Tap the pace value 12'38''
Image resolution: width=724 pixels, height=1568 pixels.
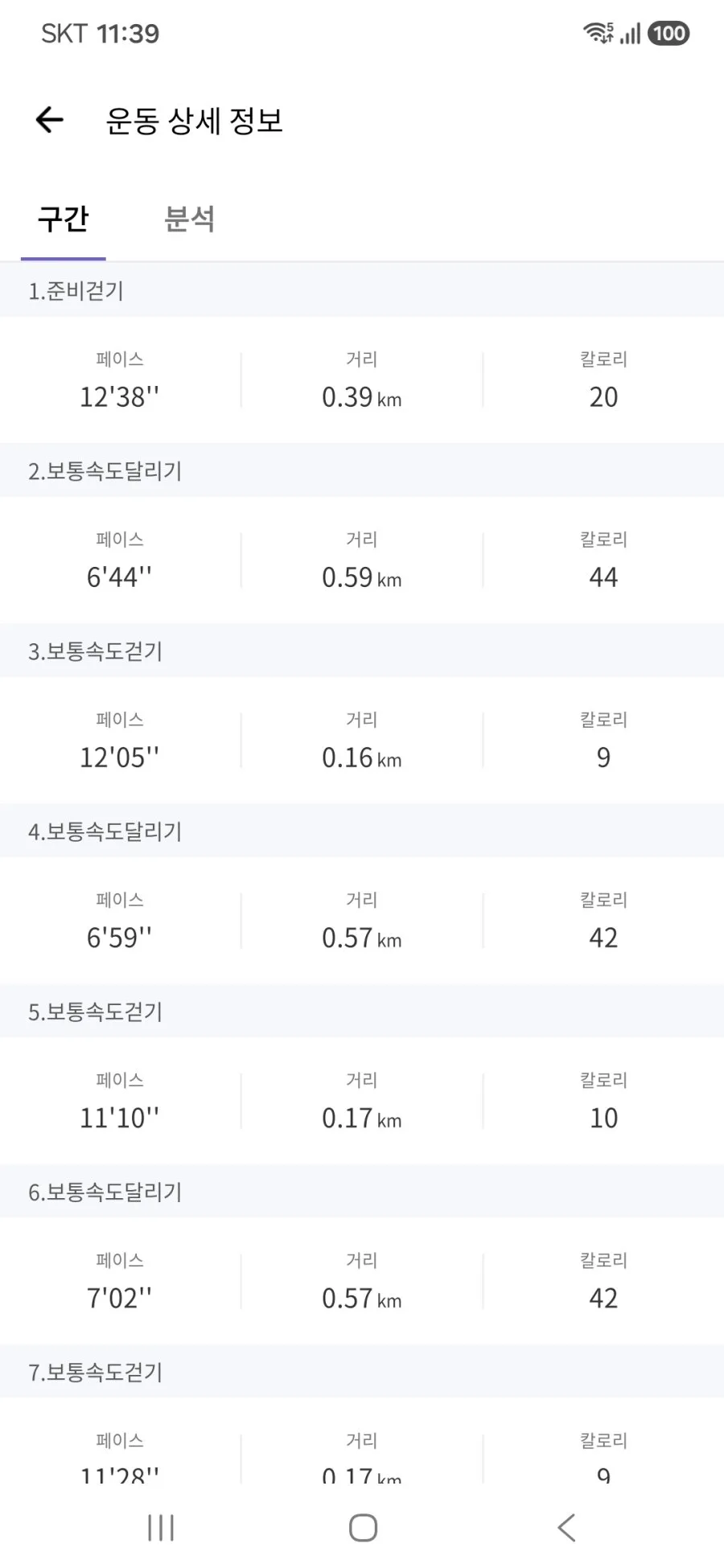click(119, 396)
